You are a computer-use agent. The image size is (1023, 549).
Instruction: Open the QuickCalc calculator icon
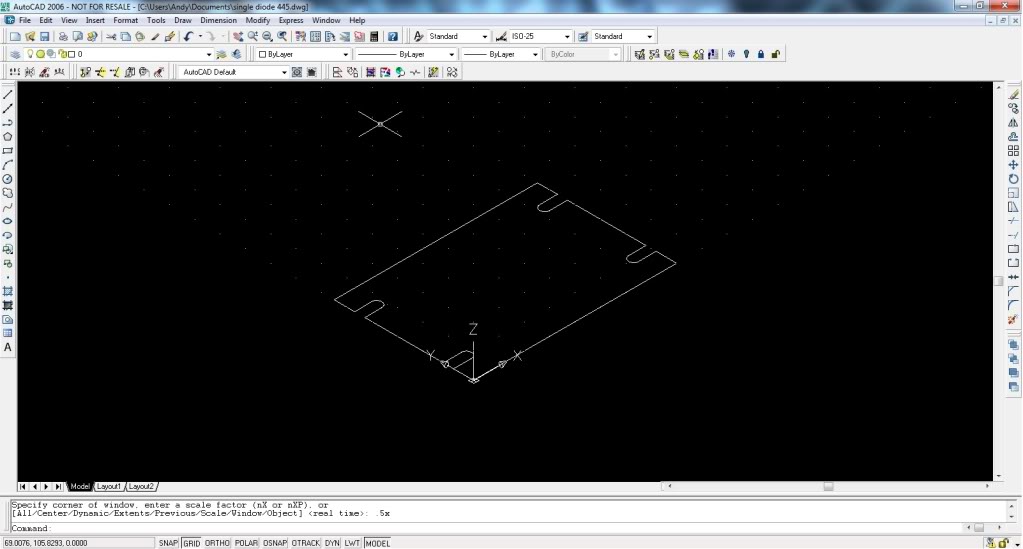point(373,36)
